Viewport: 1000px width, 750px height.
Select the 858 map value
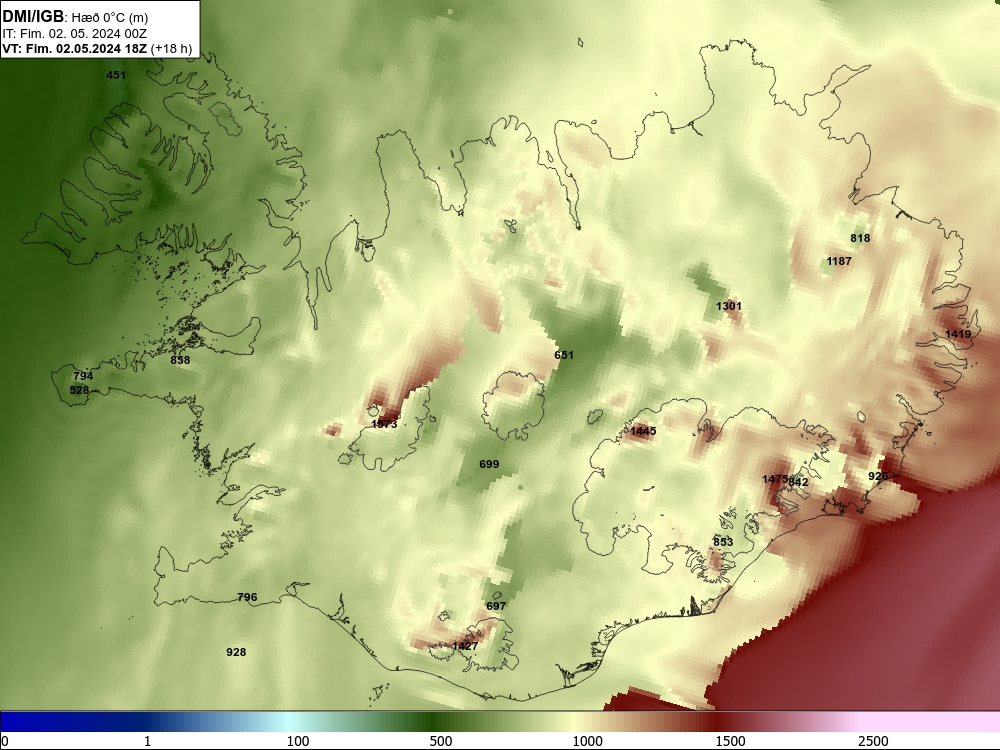180,360
